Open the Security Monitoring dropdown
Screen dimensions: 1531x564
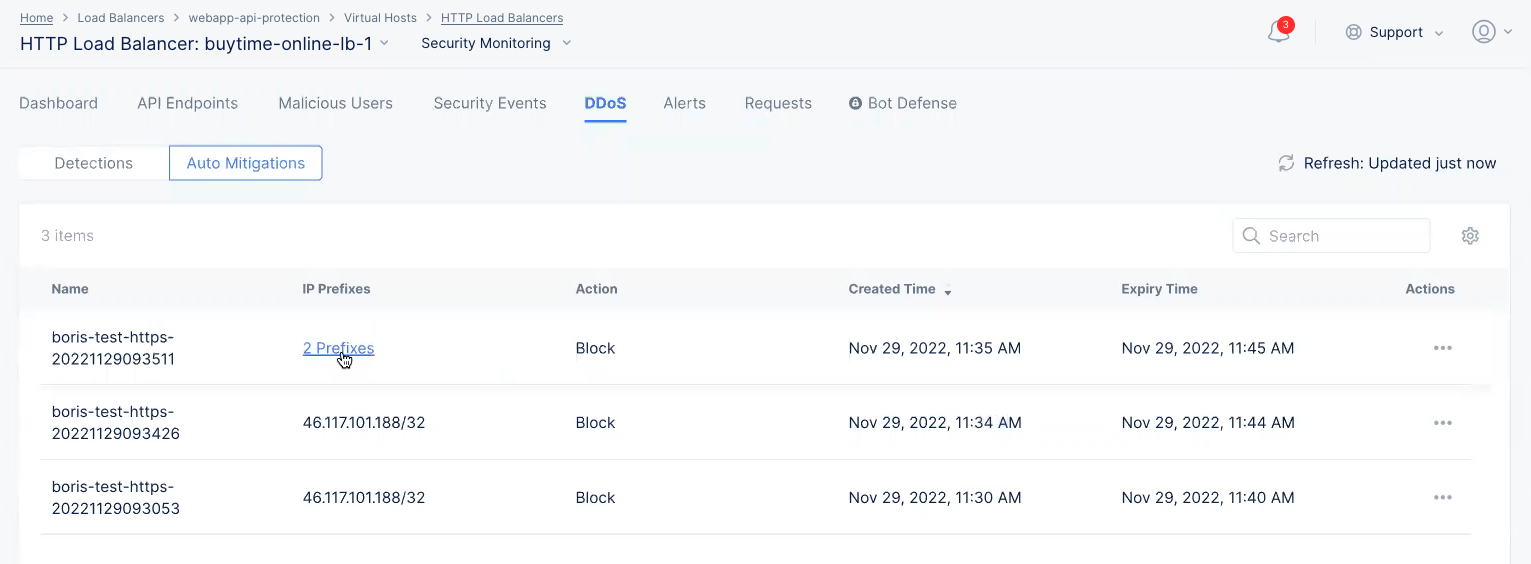point(496,43)
